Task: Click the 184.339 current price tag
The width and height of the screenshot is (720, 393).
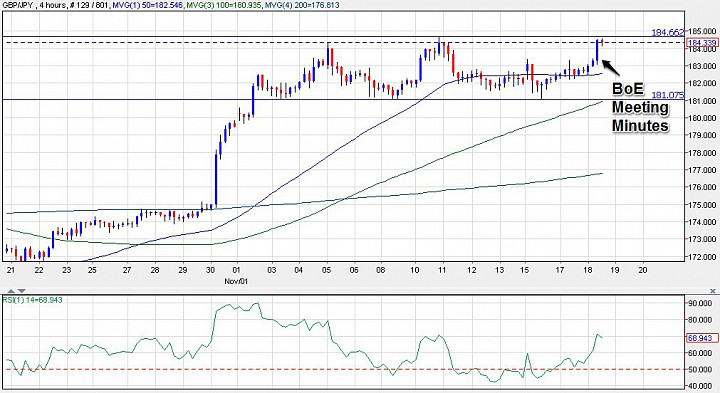Action: tap(702, 43)
